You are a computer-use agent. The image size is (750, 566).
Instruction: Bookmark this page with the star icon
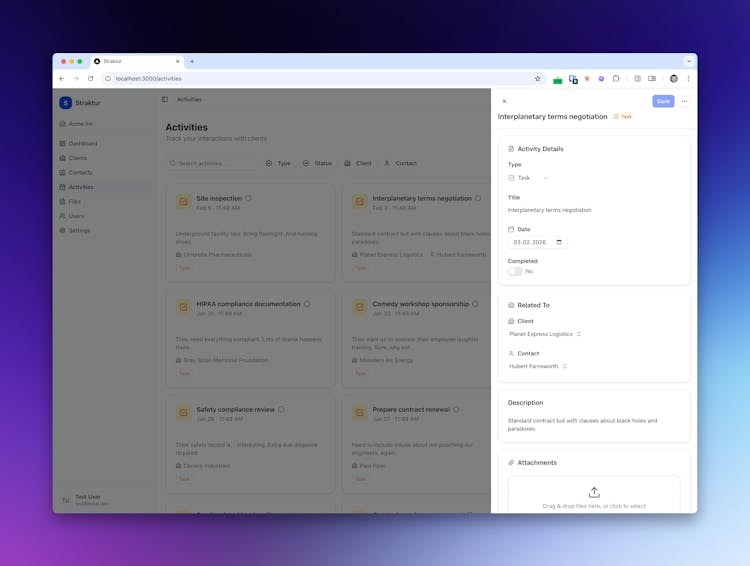[x=537, y=79]
